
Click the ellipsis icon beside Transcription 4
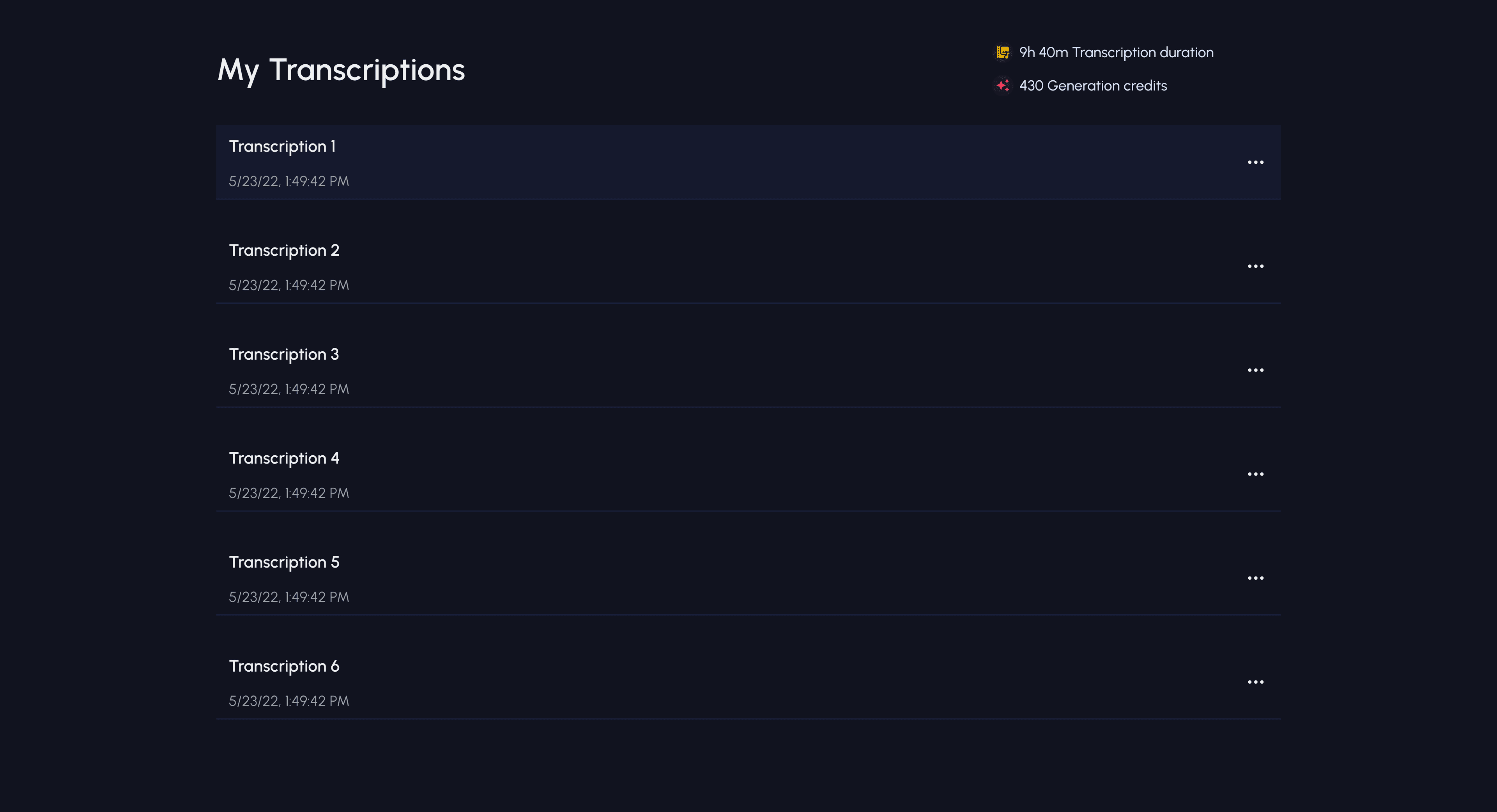coord(1255,474)
